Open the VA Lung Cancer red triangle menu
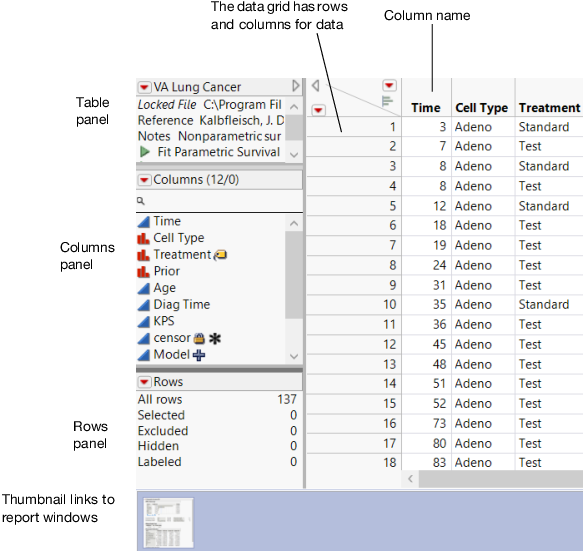This screenshot has width=585, height=553. (144, 87)
